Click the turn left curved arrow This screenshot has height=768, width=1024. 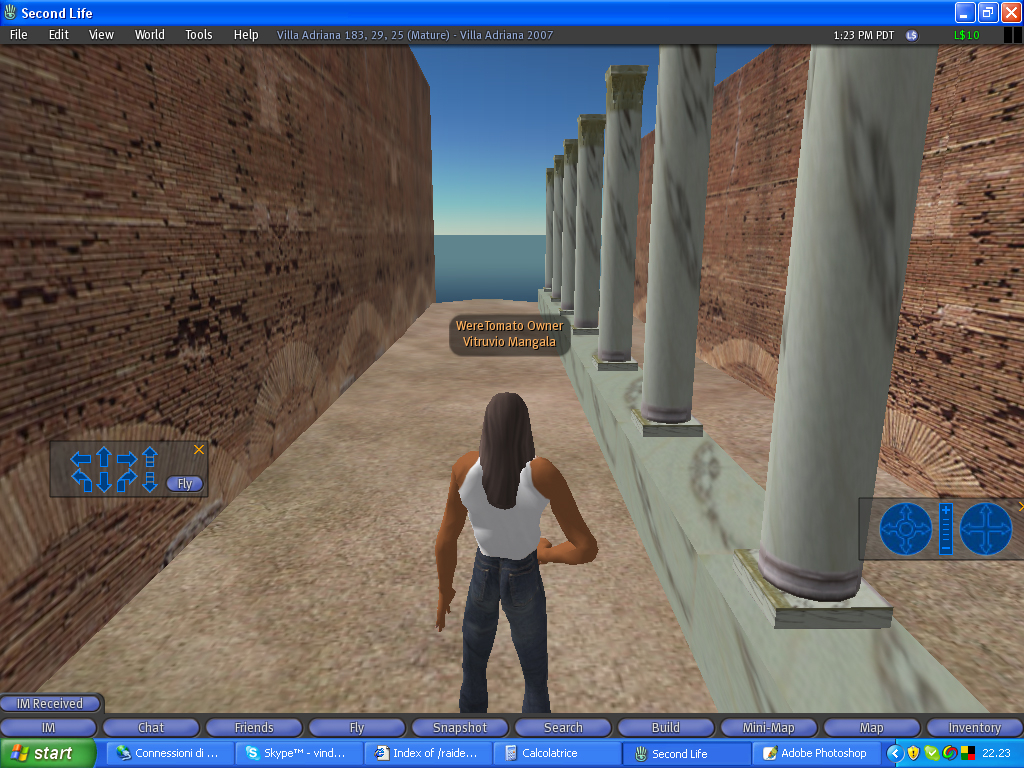tap(81, 481)
